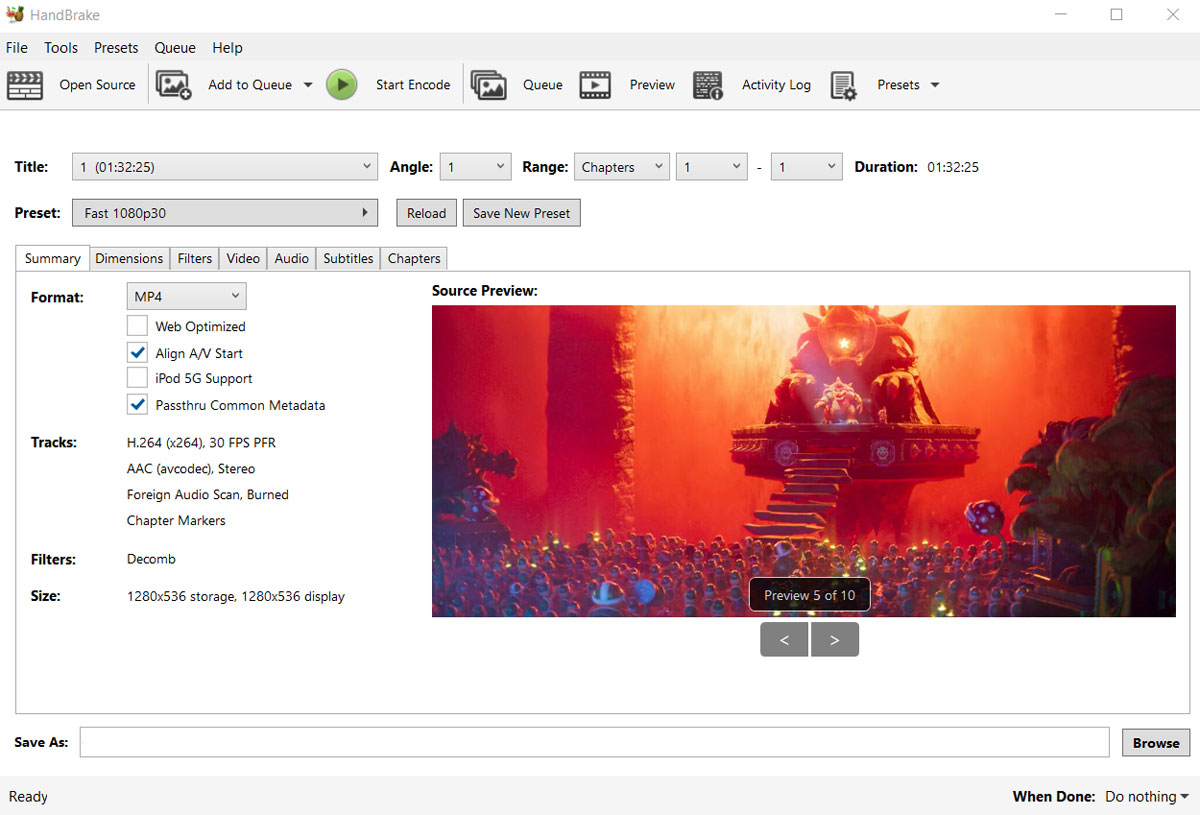Click the Browse button

coord(1156,743)
